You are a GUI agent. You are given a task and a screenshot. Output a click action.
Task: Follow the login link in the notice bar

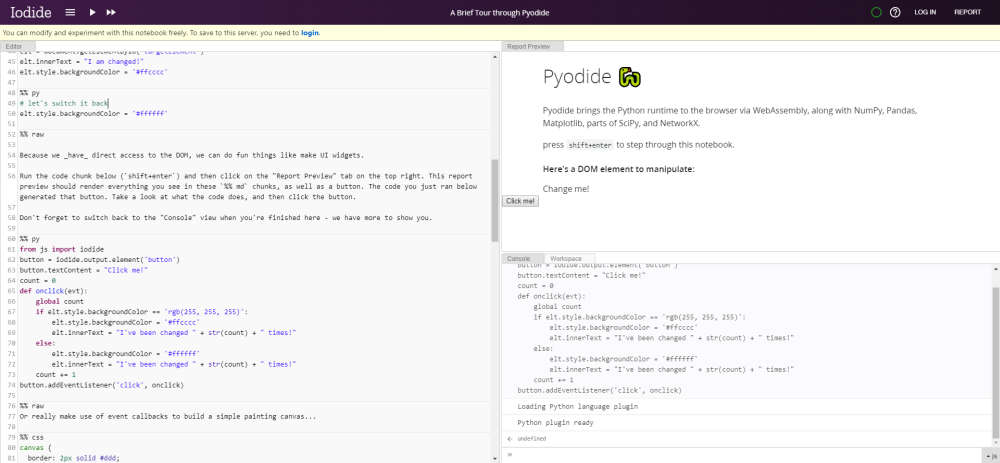(x=310, y=33)
